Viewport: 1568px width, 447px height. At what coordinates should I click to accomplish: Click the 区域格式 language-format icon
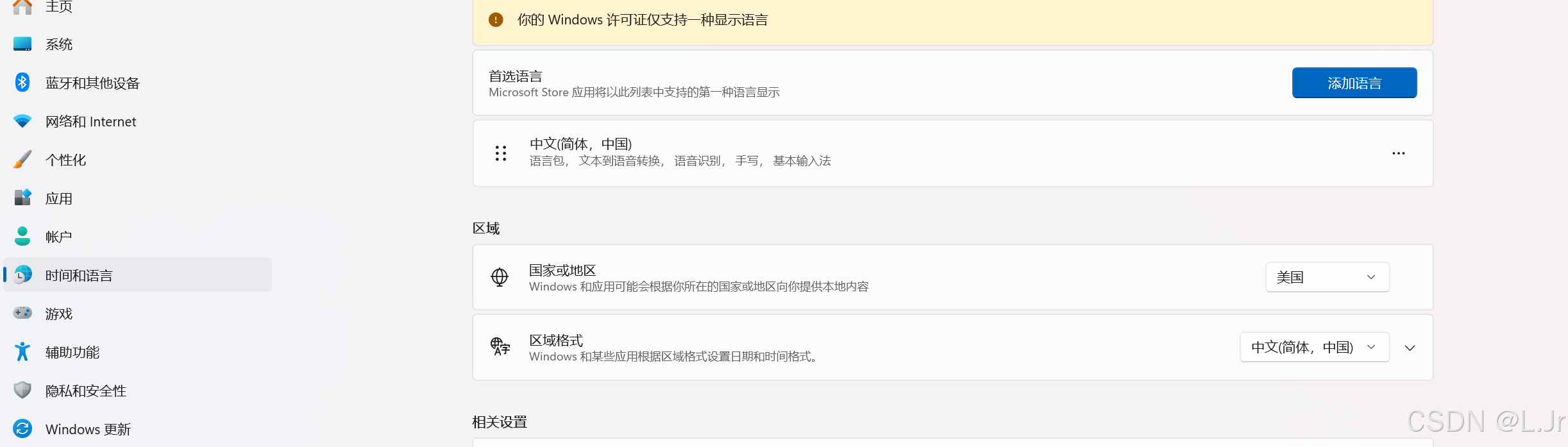(500, 347)
